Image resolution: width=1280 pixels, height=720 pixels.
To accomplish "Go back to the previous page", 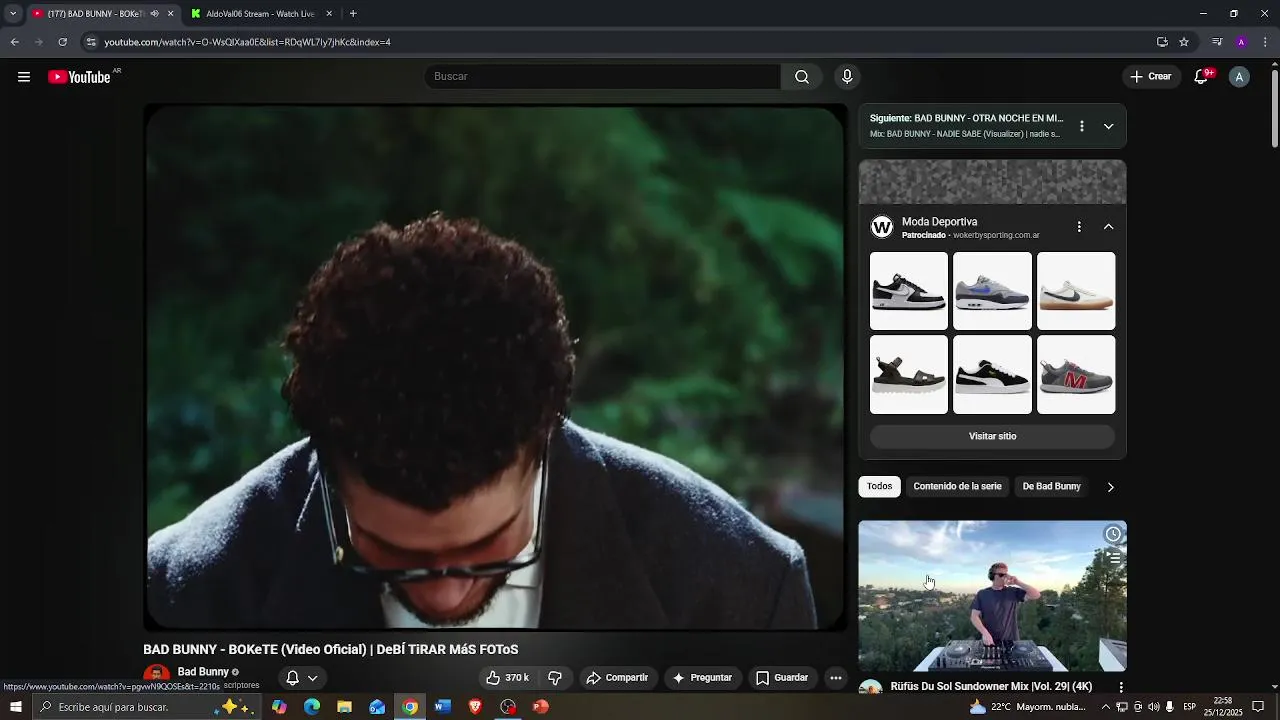I will point(14,42).
